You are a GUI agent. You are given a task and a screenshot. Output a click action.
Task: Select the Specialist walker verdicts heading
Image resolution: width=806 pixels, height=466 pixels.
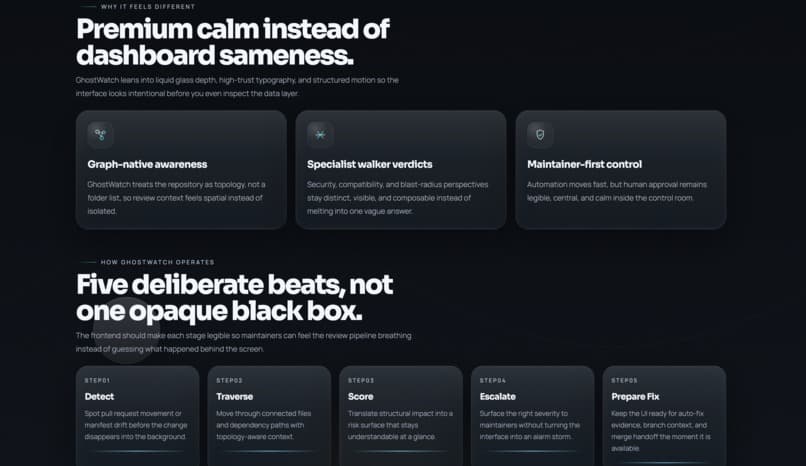click(x=370, y=164)
